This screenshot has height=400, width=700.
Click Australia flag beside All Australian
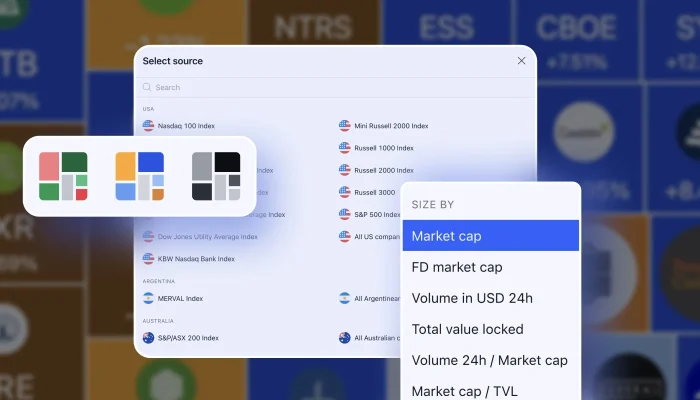pyautogui.click(x=345, y=338)
